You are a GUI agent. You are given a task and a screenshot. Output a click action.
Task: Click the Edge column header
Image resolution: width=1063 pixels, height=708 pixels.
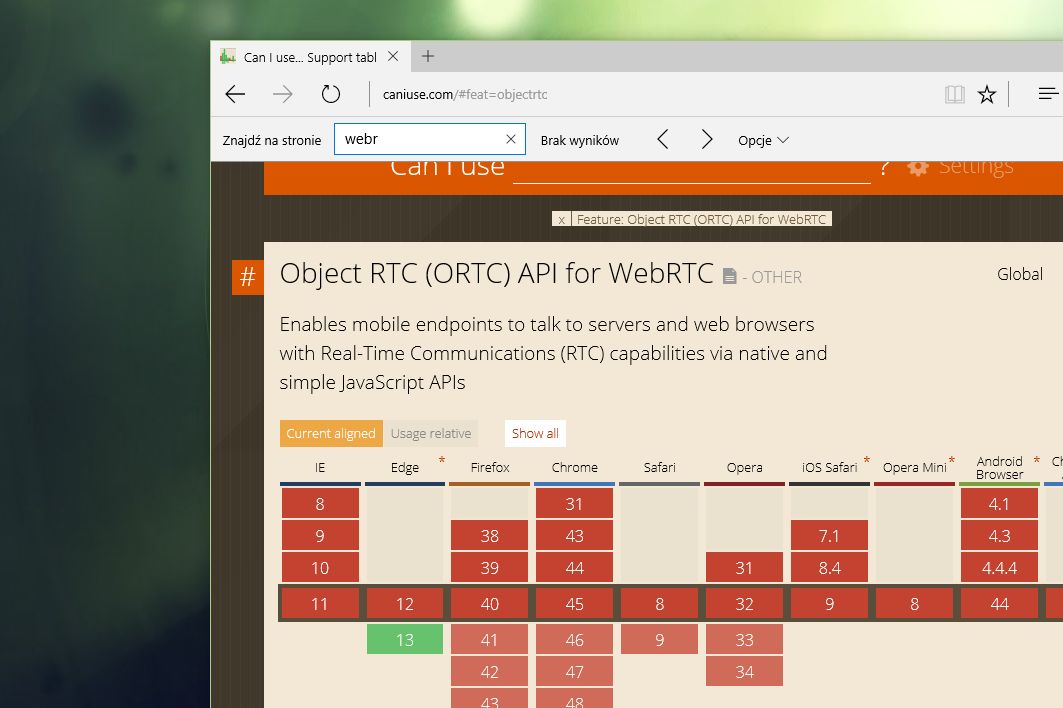tap(405, 467)
